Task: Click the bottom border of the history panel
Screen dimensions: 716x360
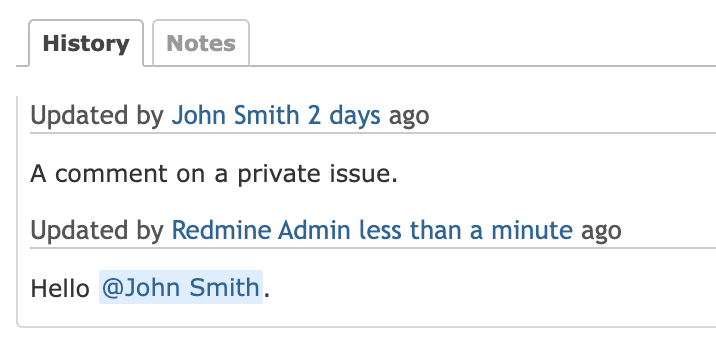Action: click(x=366, y=327)
